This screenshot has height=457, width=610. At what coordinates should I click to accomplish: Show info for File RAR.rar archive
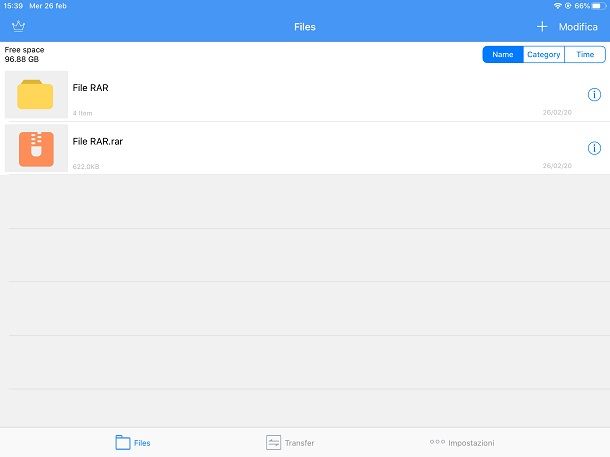[x=594, y=148]
